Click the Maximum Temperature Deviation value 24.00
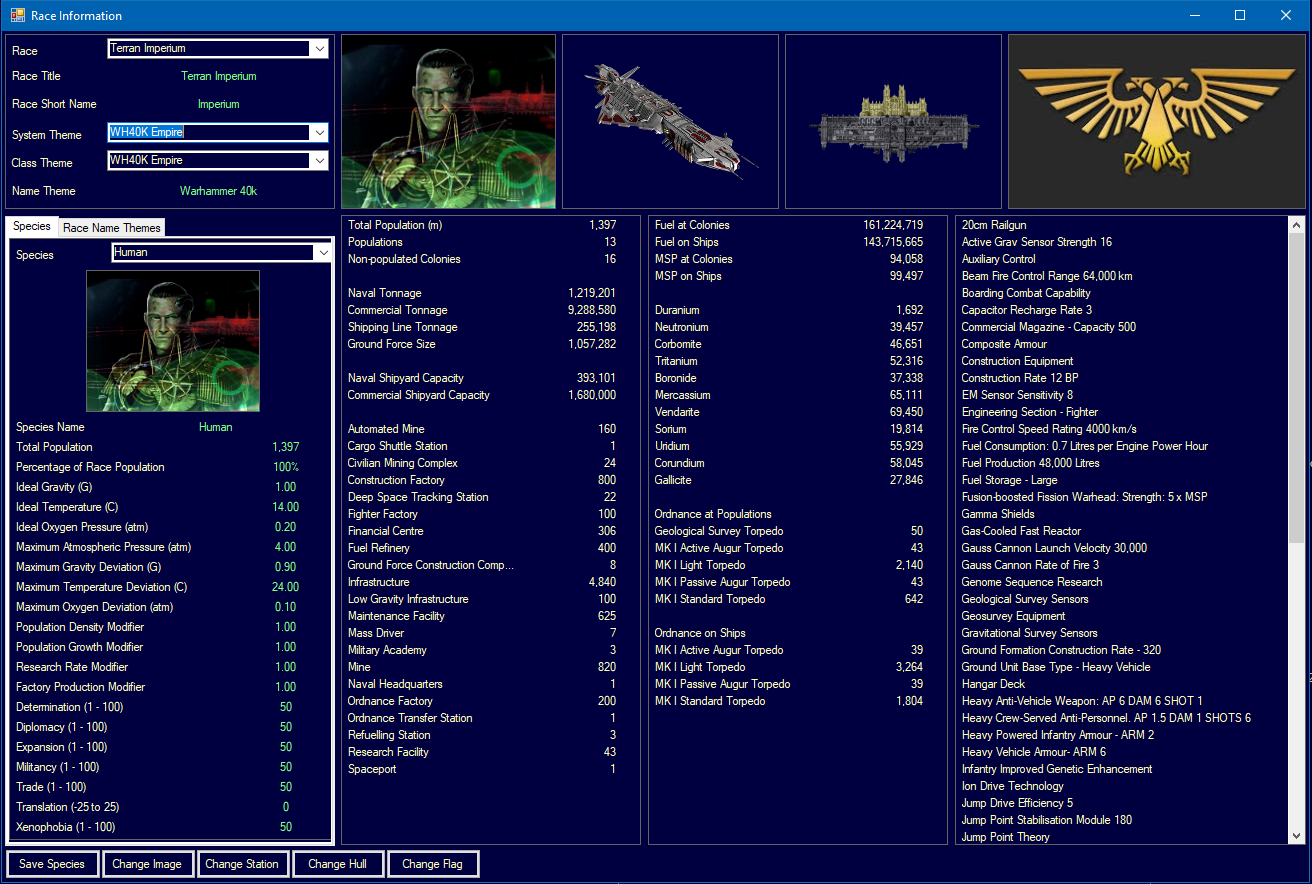1312x884 pixels. coord(286,587)
